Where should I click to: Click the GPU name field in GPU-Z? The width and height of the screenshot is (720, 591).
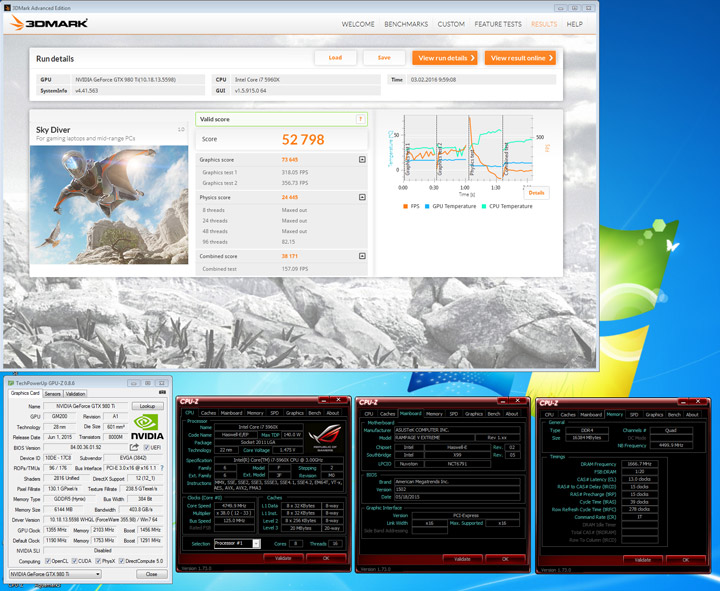click(x=85, y=406)
